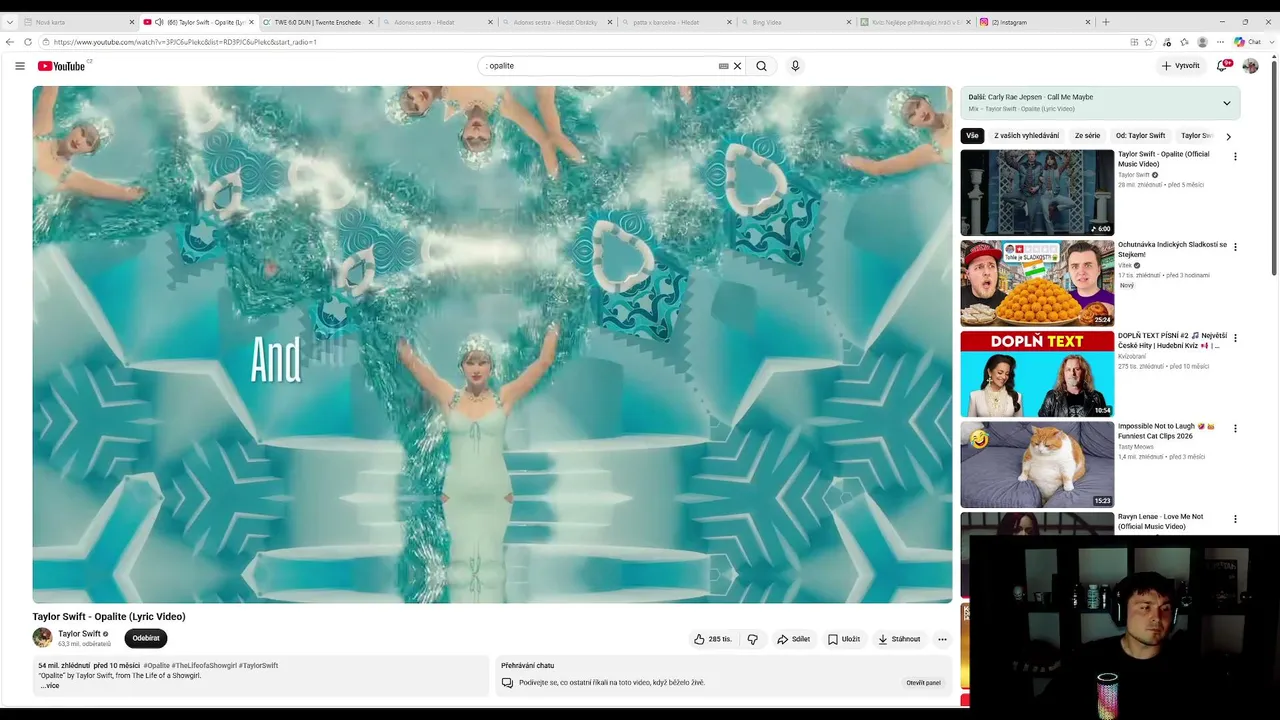
Task: Bookmark this page with the star
Action: point(1149,42)
